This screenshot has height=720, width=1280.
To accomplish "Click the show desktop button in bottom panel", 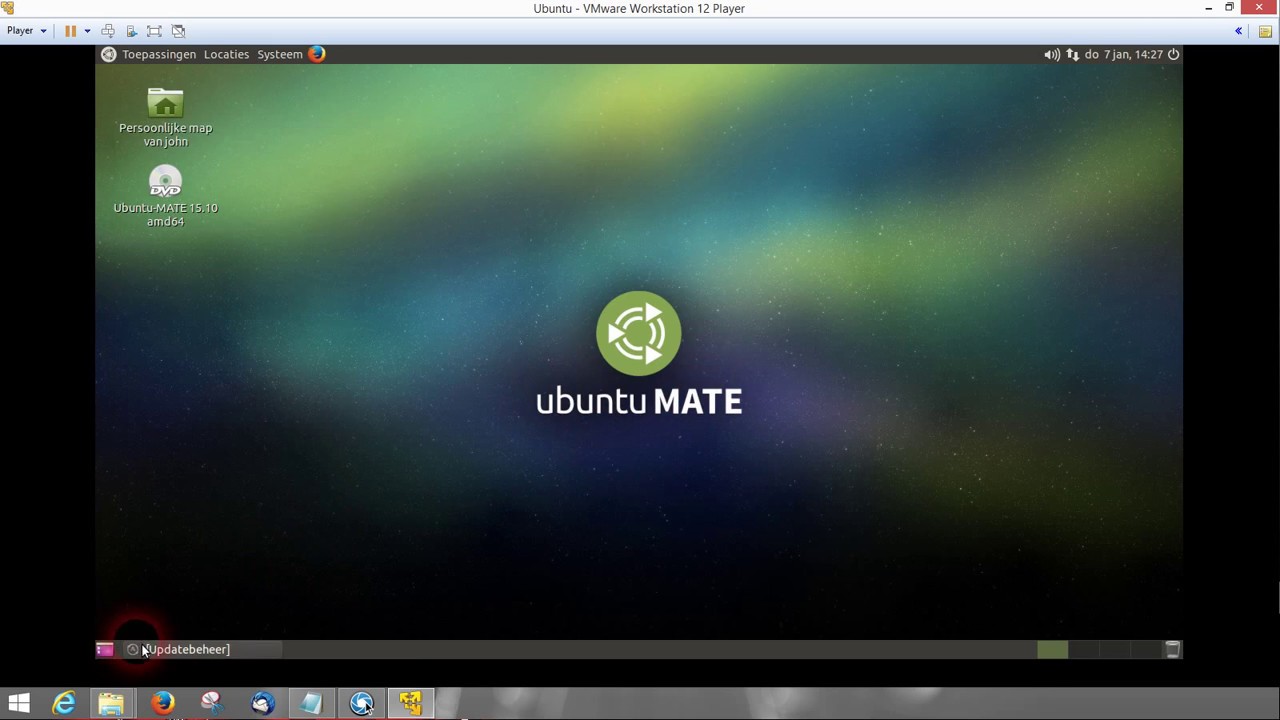I will coord(105,650).
